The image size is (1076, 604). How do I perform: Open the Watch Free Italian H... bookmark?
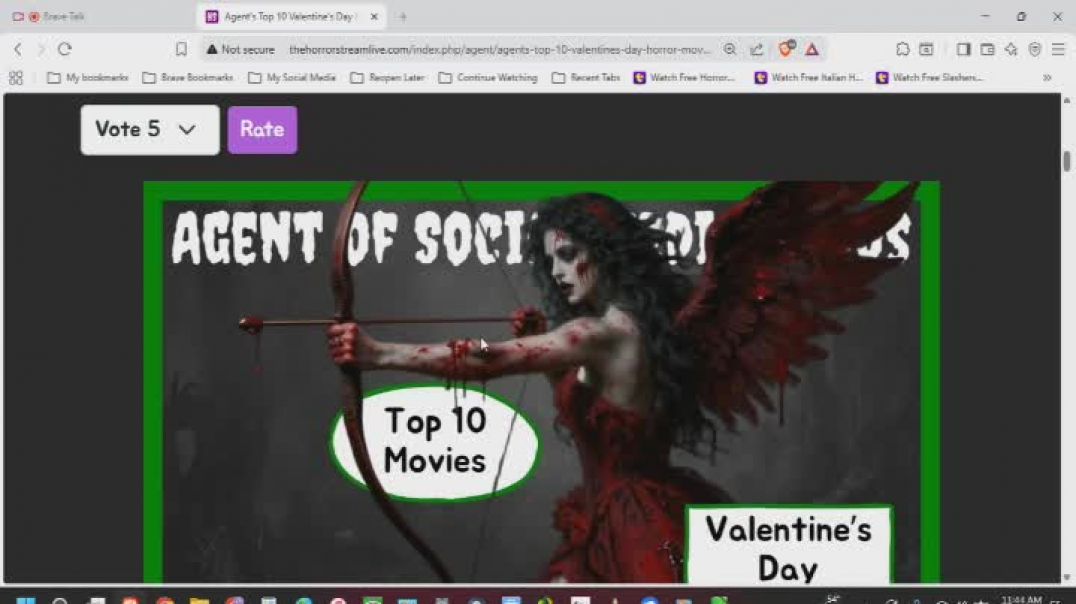coord(809,78)
